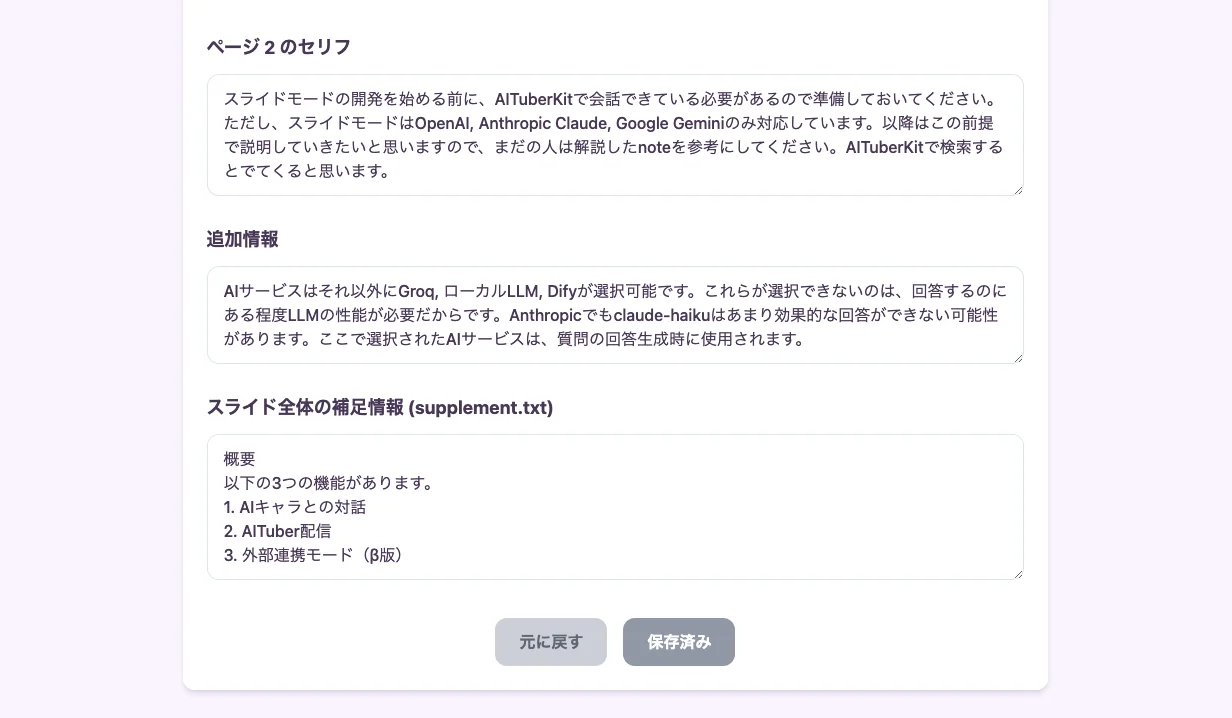Viewport: 1232px width, 718px height.
Task: Click the line 2. AITuber配信
Action: [277, 531]
